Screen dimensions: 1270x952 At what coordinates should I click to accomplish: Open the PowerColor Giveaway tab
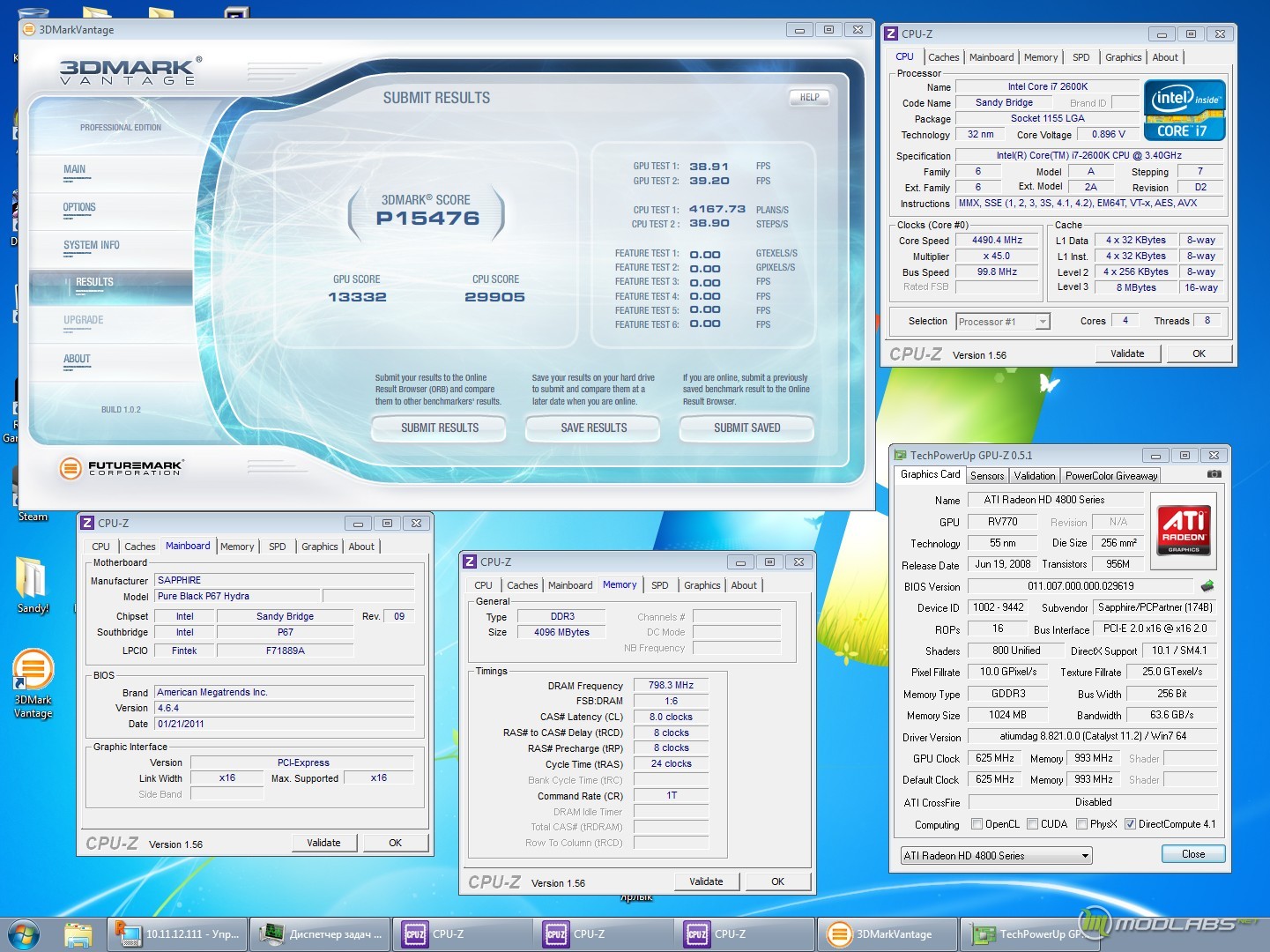coord(1110,475)
